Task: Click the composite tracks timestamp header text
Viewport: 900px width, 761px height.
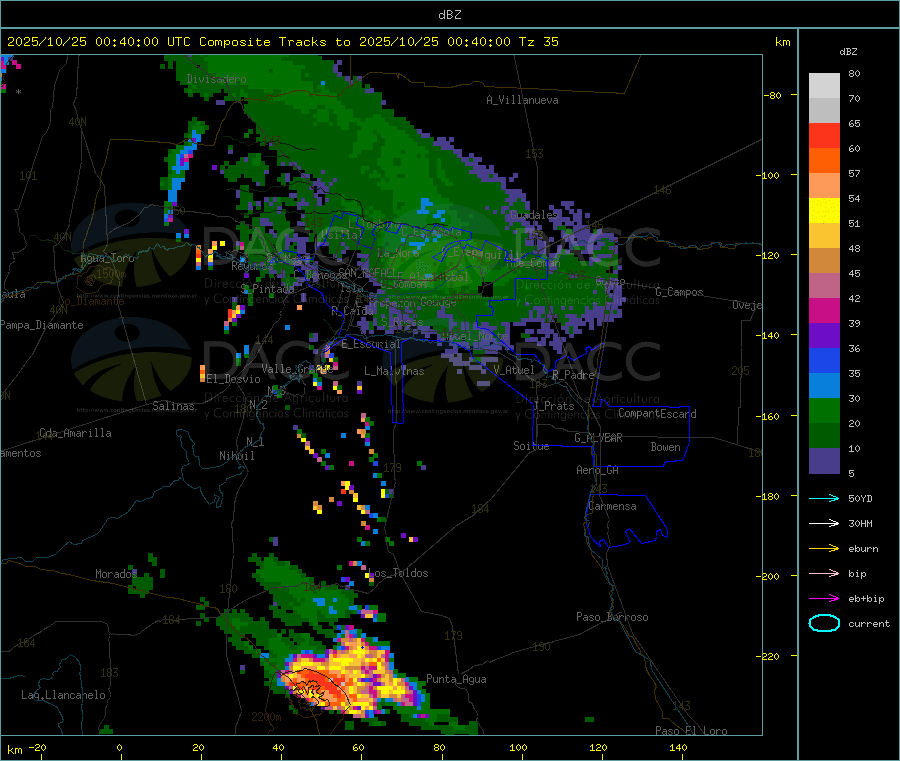Action: click(282, 42)
